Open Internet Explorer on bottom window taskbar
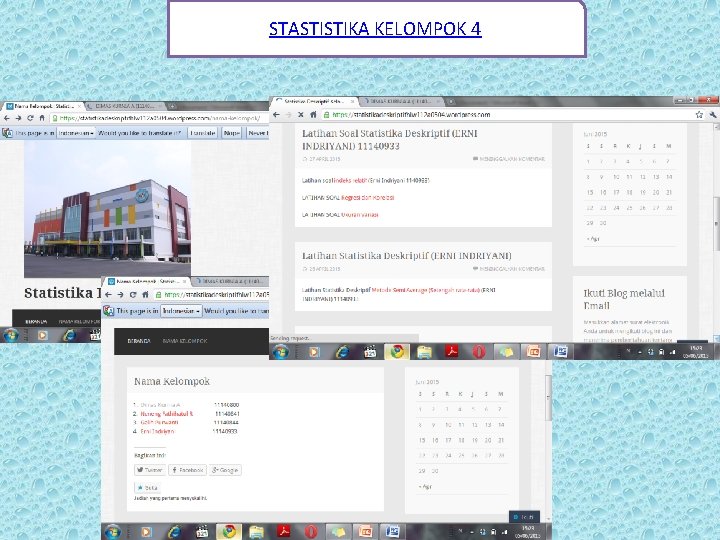 [174, 532]
